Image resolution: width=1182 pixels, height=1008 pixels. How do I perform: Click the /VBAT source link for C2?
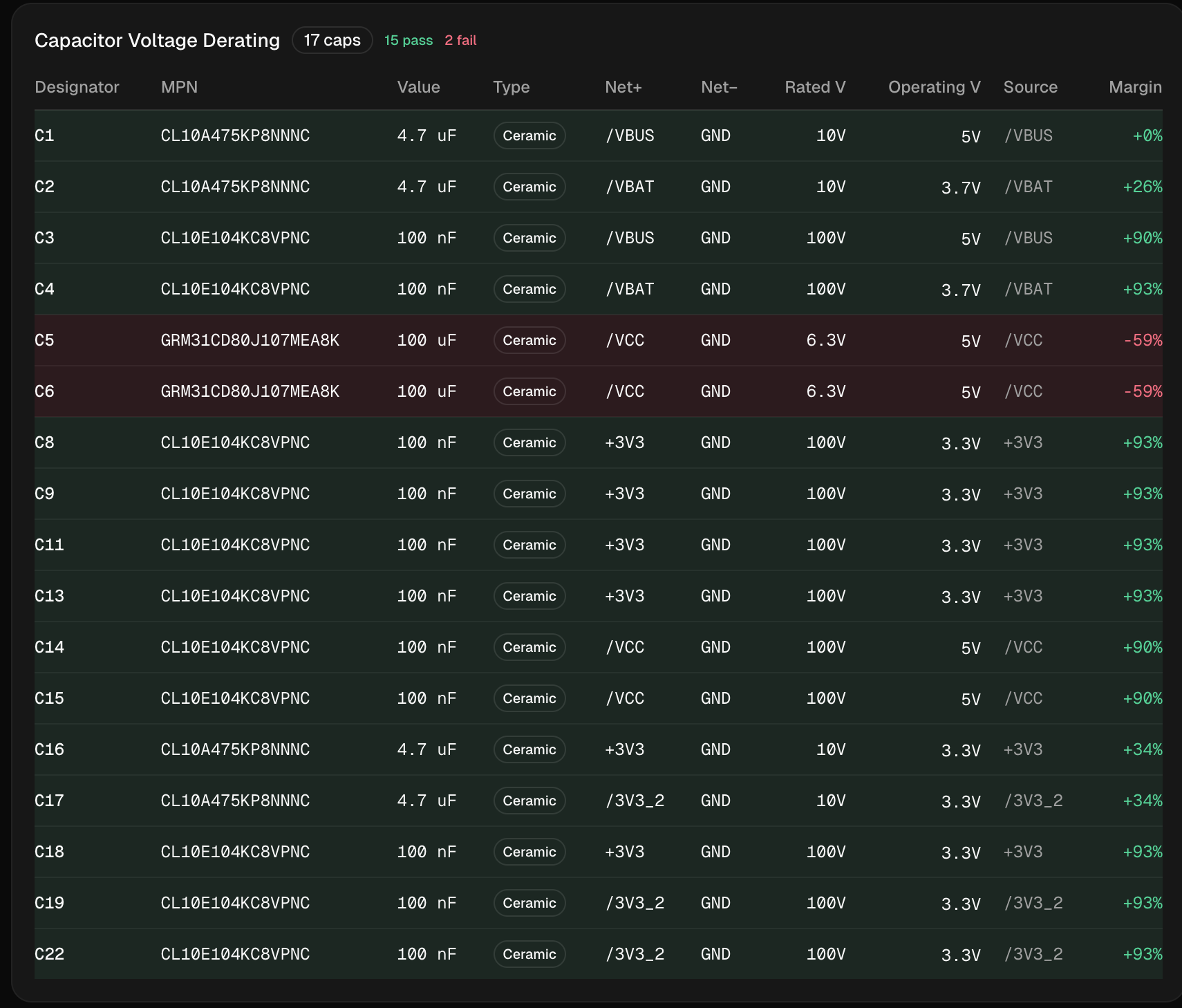[1028, 187]
